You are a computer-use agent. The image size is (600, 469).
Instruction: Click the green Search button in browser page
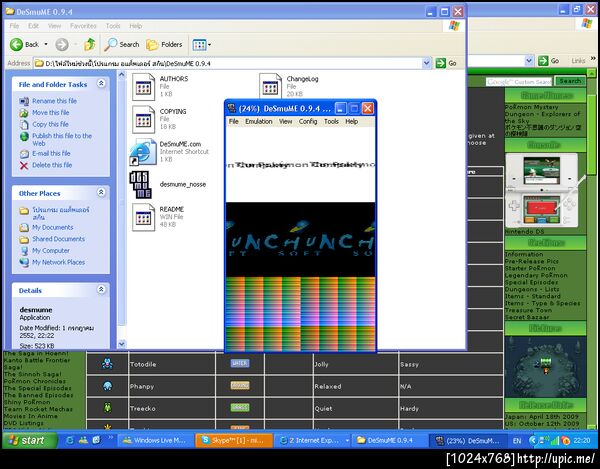click(570, 81)
